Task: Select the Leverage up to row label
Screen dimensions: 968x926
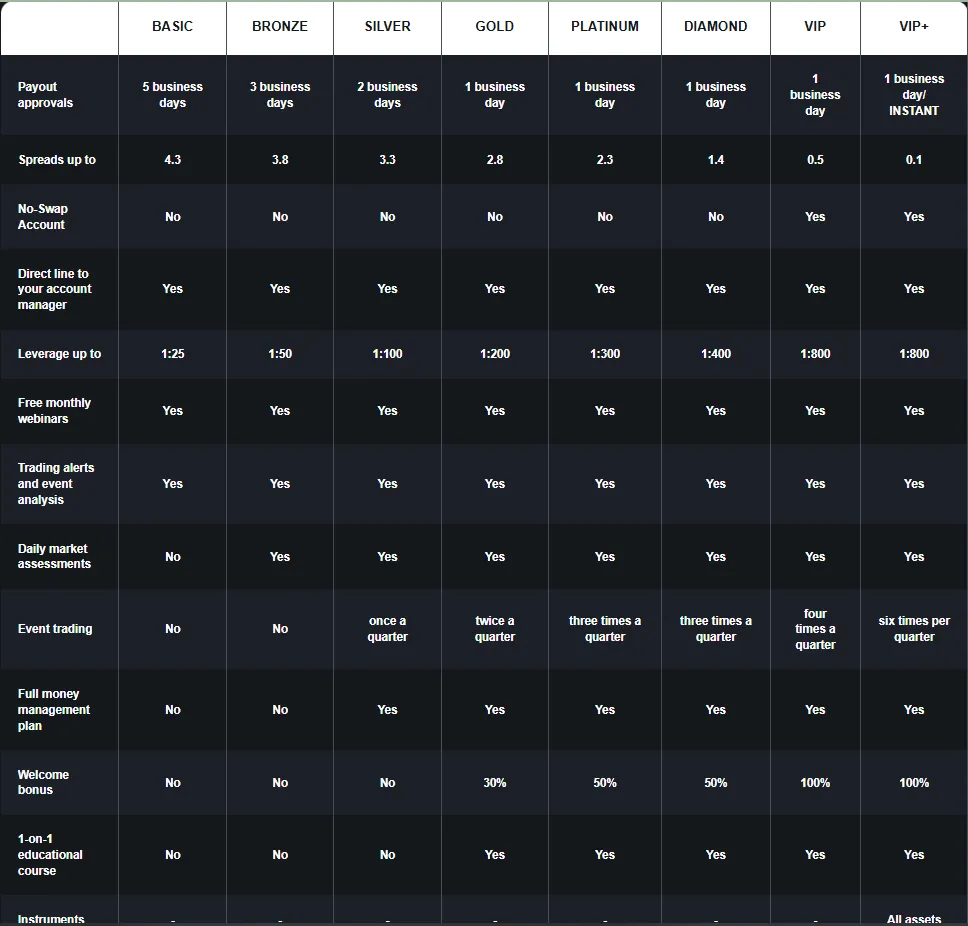Action: (x=59, y=354)
